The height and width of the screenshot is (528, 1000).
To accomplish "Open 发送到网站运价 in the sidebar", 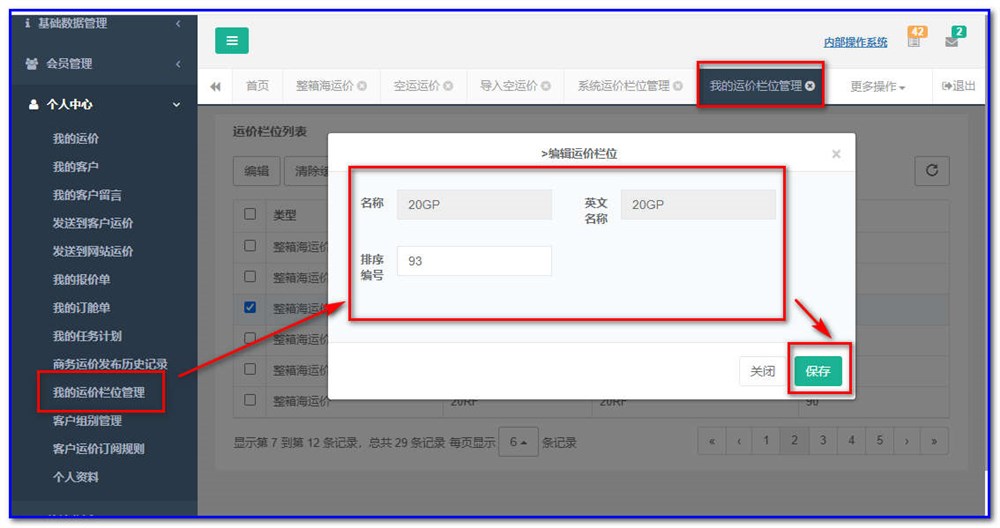I will (93, 251).
